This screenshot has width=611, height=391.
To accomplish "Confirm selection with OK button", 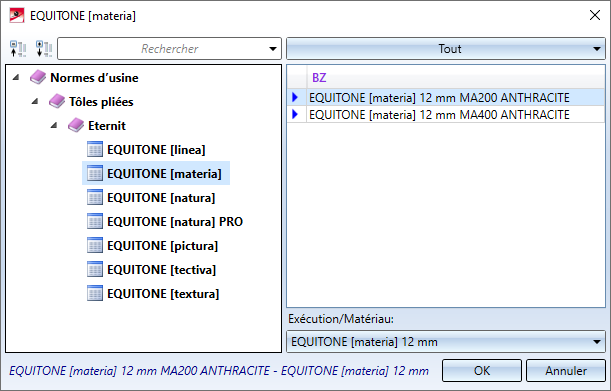I will pyautogui.click(x=482, y=370).
